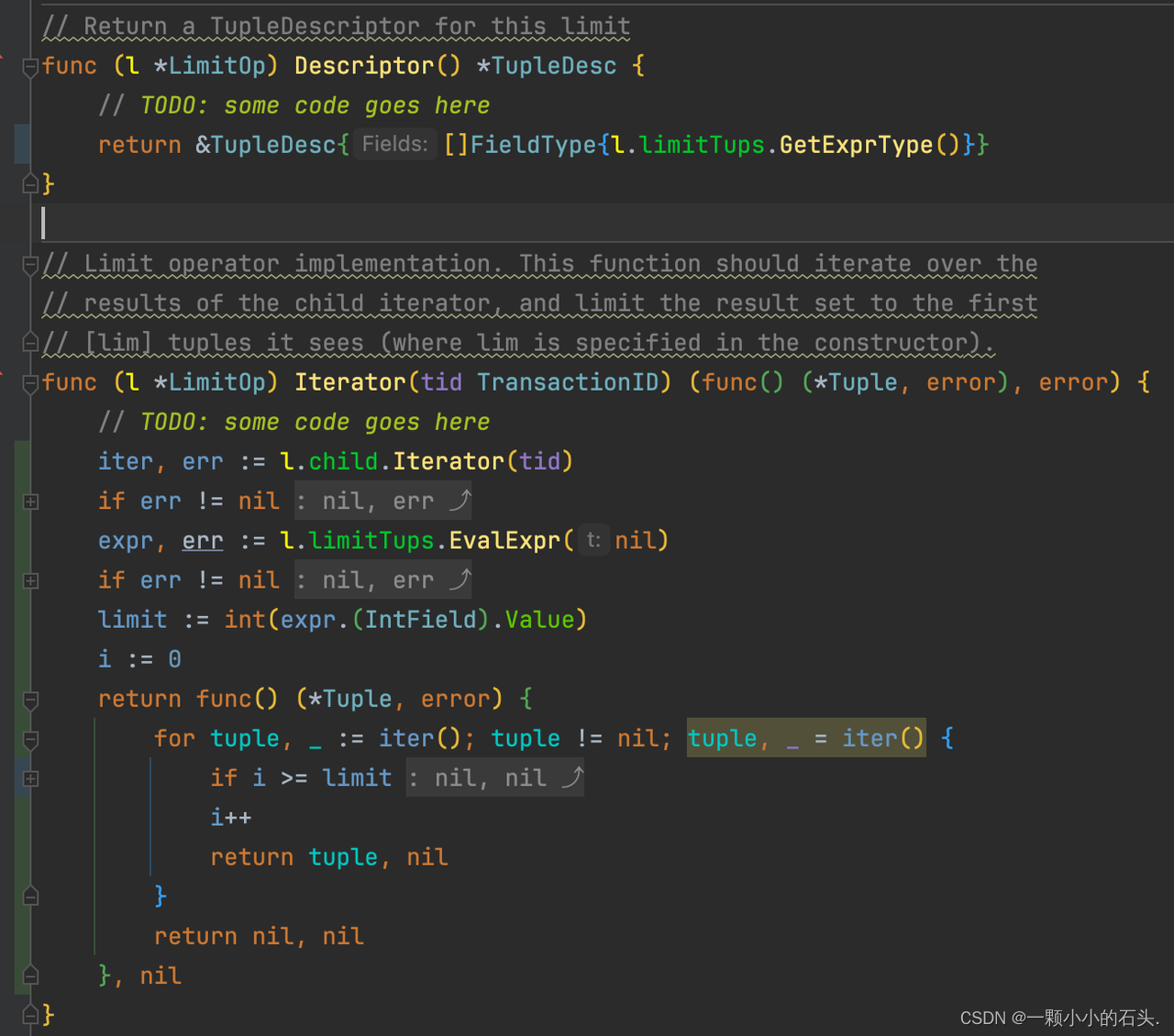
Task: Click the "limit" variable being declared with :=
Action: point(133,620)
